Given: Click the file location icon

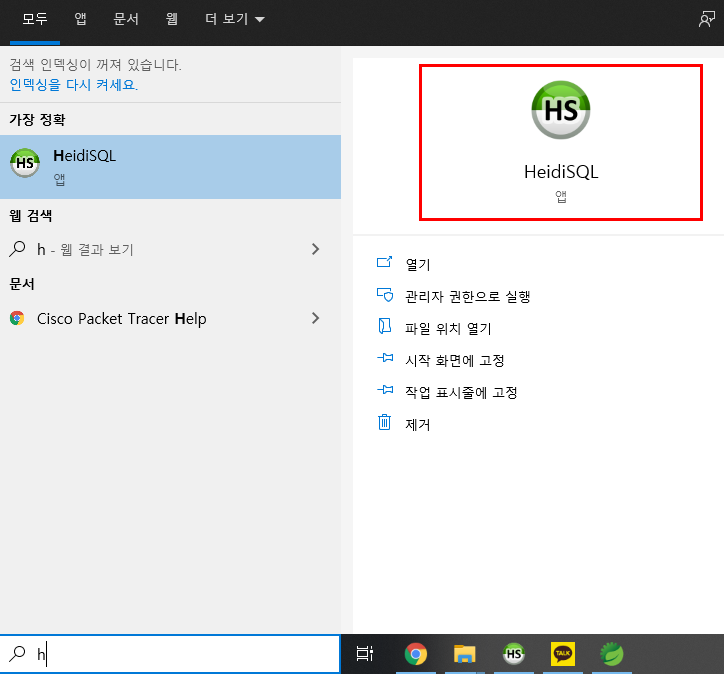Looking at the screenshot, I should pyautogui.click(x=385, y=326).
